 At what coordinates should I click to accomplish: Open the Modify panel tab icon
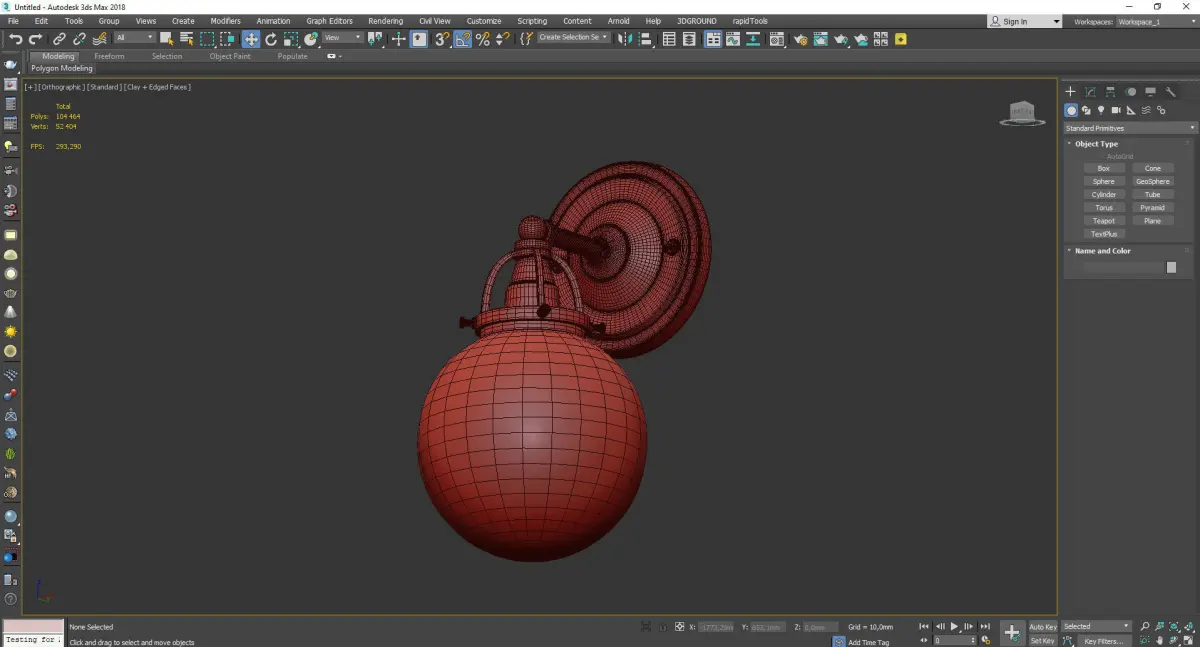pos(1090,92)
